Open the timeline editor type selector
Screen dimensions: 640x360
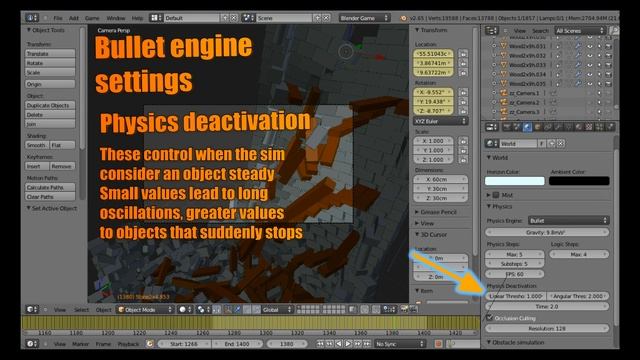pyautogui.click(x=32, y=344)
